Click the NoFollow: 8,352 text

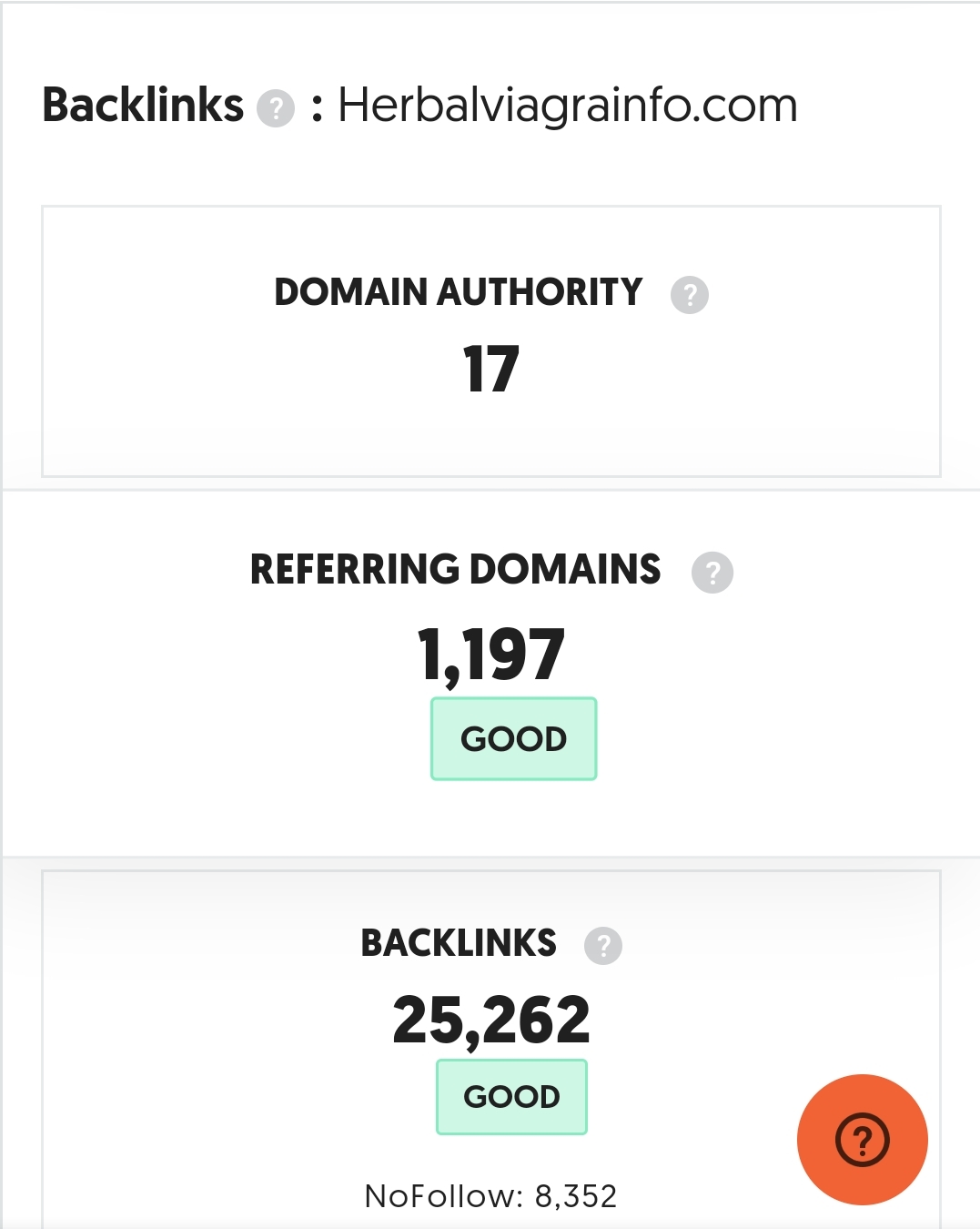click(491, 1196)
